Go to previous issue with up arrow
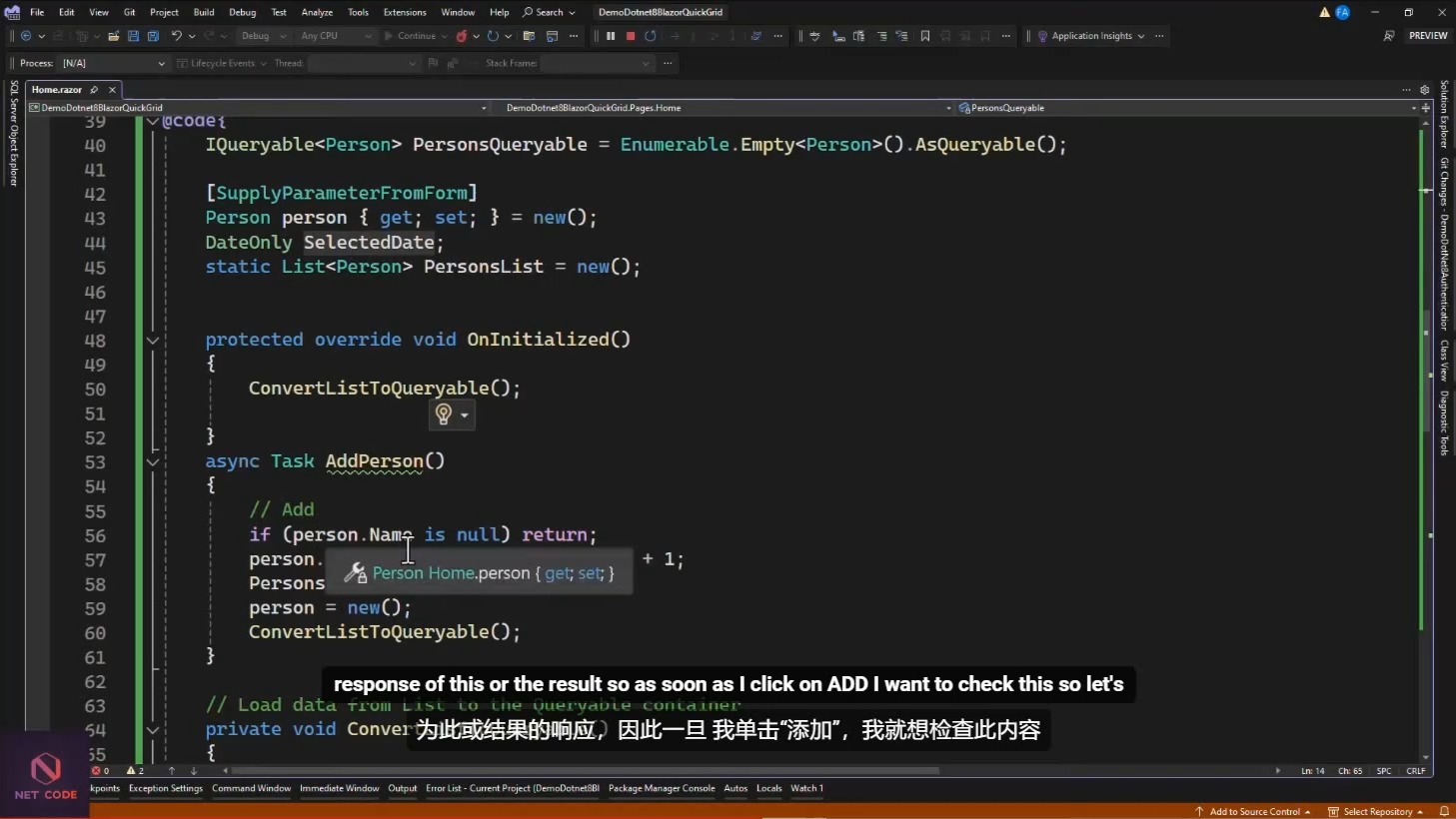The image size is (1456, 819). [x=172, y=770]
